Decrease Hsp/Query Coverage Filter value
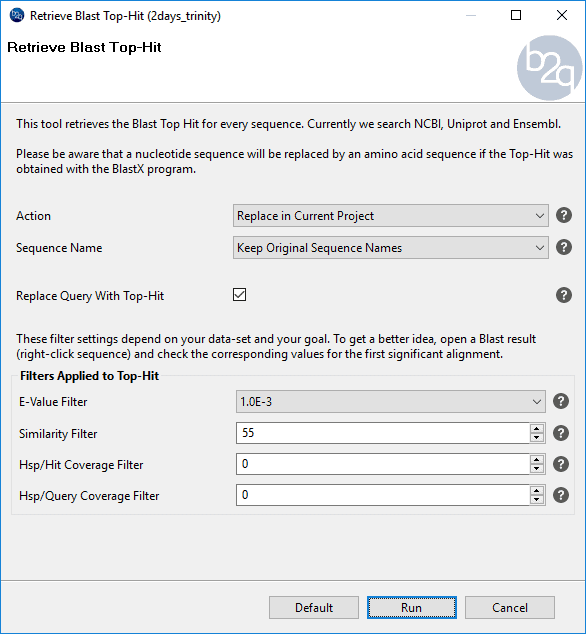 (537, 500)
